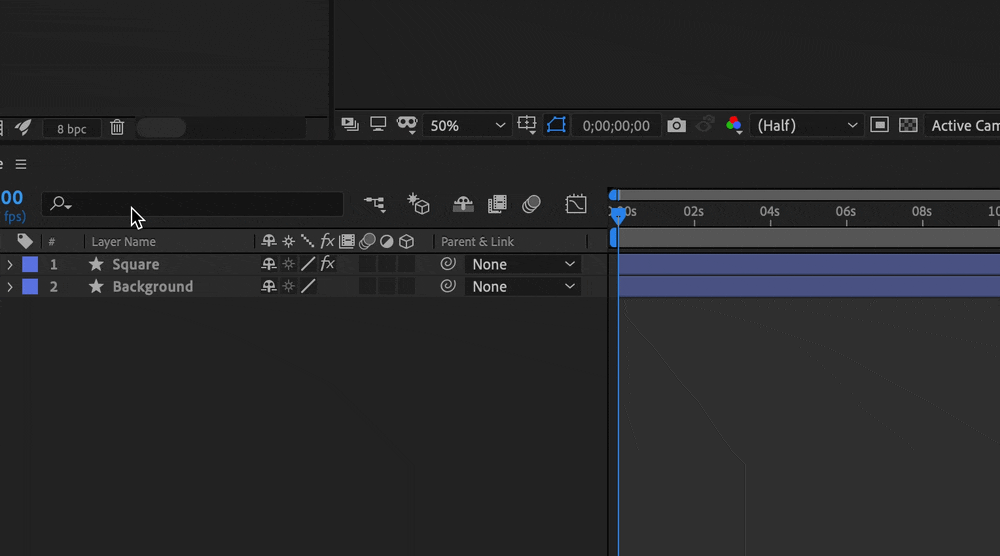Toggle Hide Shy Layers switch
The image size is (1000, 556).
click(x=463, y=204)
